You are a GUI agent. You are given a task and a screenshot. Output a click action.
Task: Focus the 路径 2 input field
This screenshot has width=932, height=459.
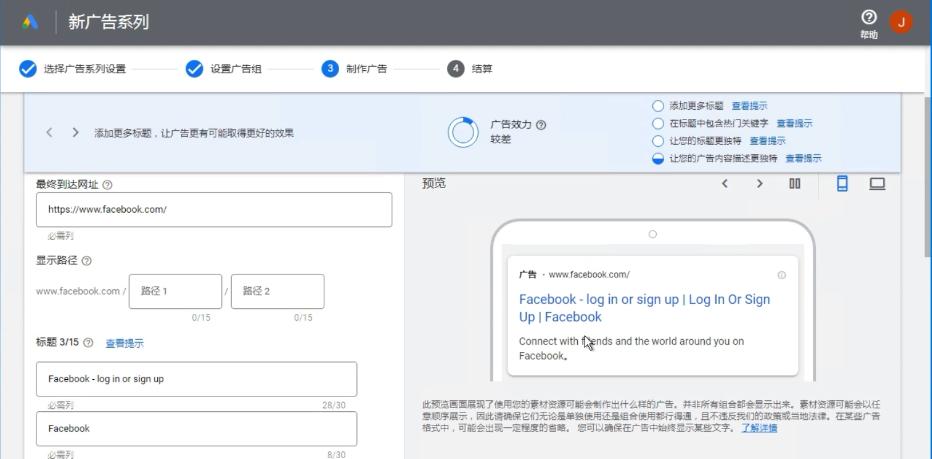coord(278,291)
